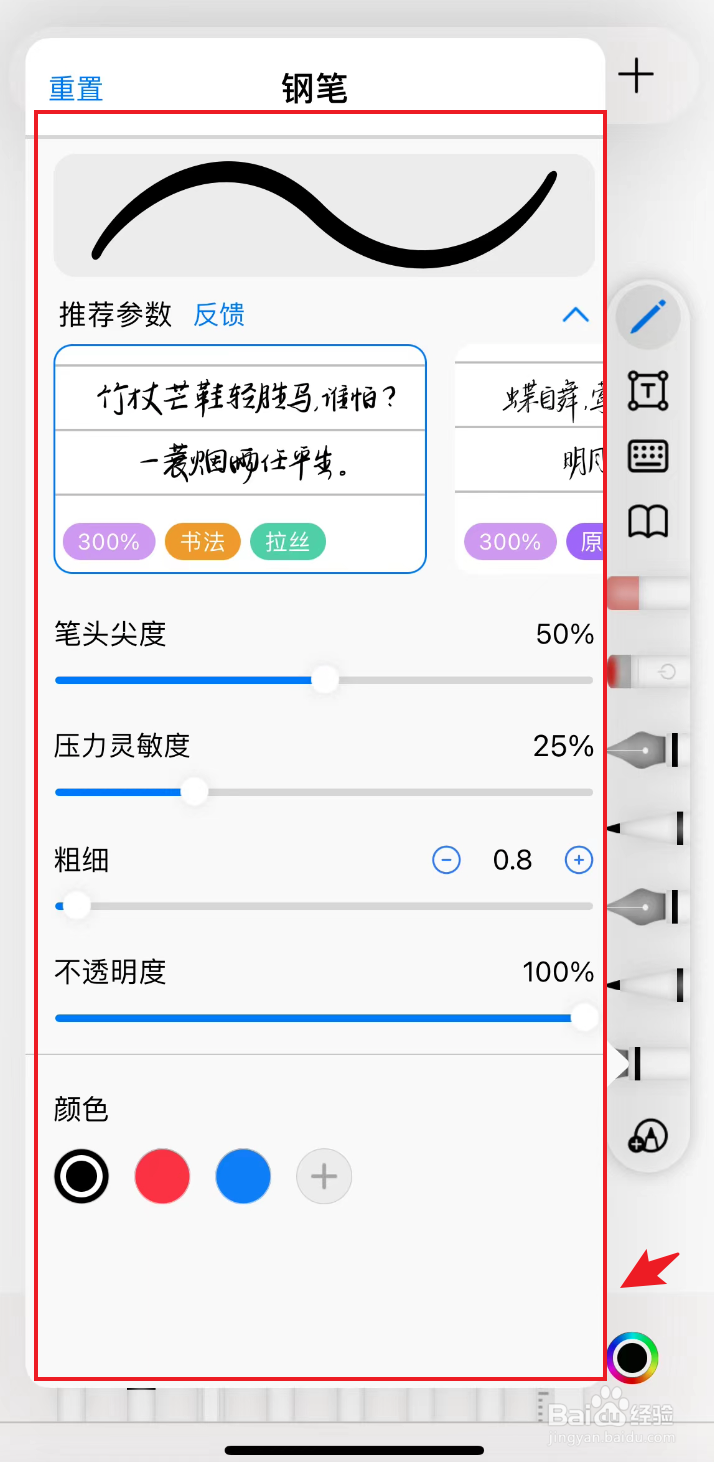This screenshot has height=1462, width=714.
Task: Collapse the 推荐参数 section chevron
Action: (575, 315)
